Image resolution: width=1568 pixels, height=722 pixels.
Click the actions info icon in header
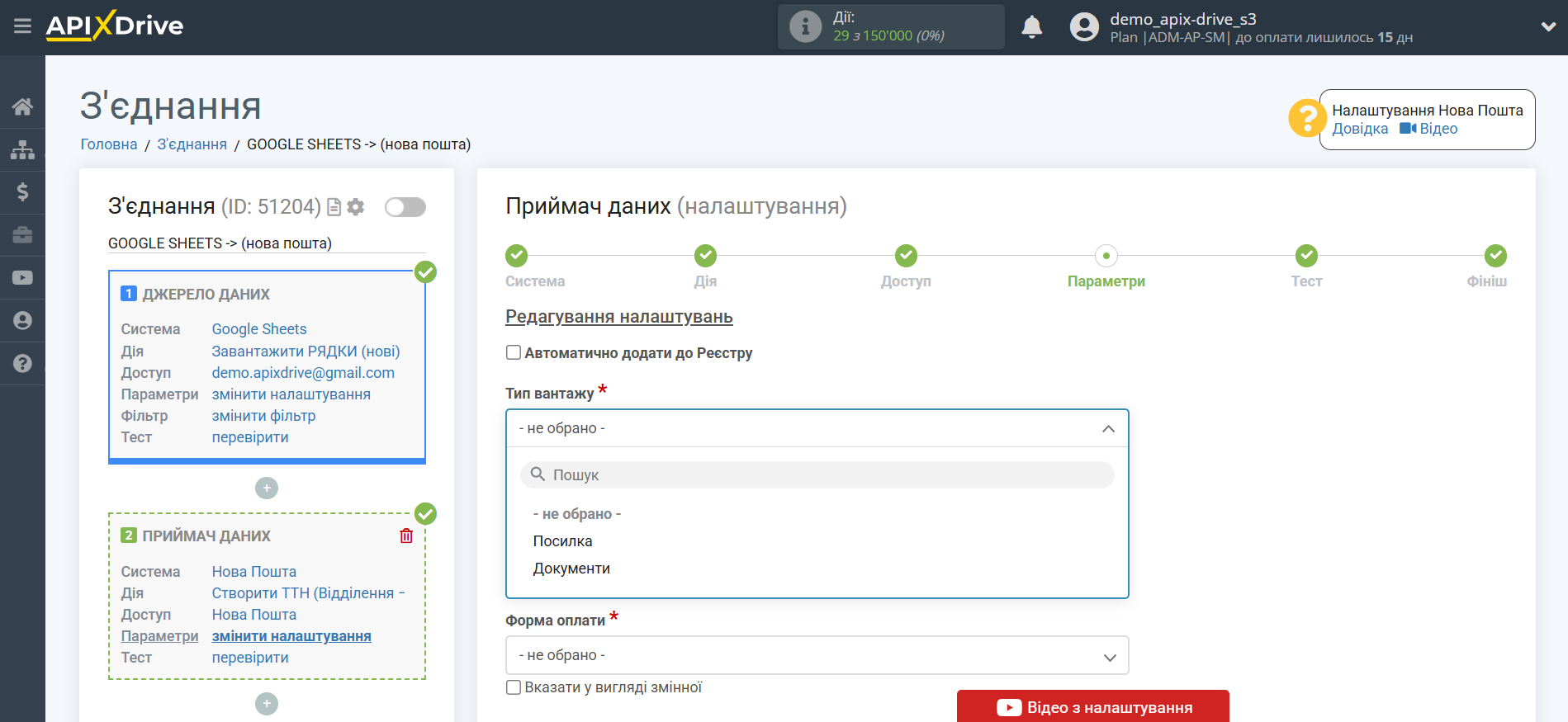click(x=805, y=26)
